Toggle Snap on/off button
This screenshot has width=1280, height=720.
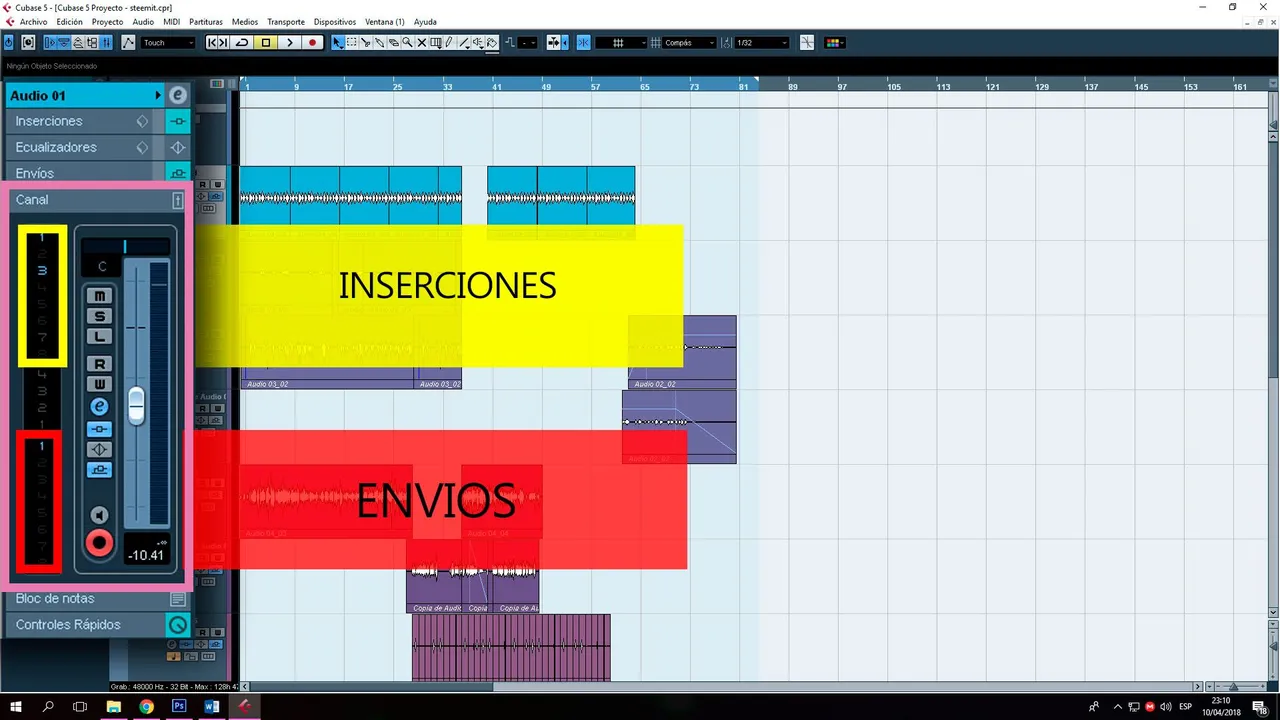pos(583,42)
